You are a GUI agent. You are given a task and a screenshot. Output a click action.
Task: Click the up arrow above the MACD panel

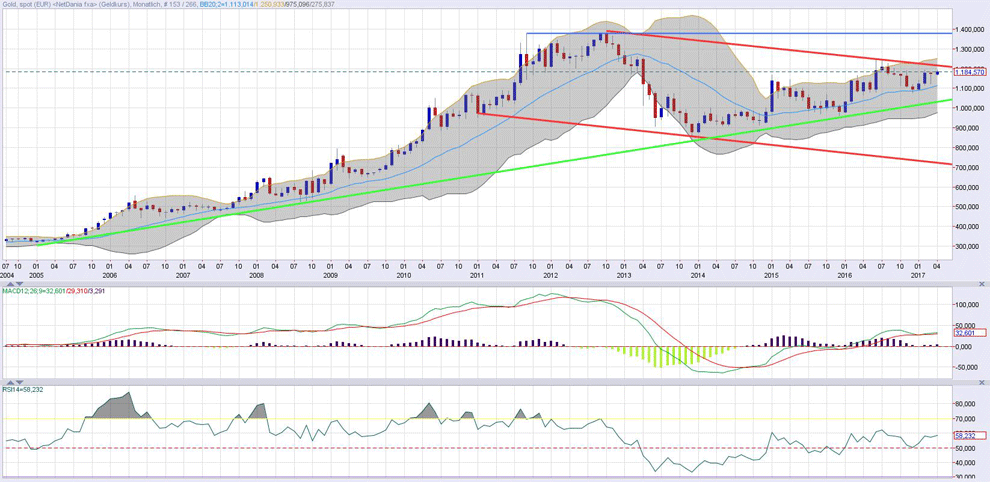click(9, 283)
